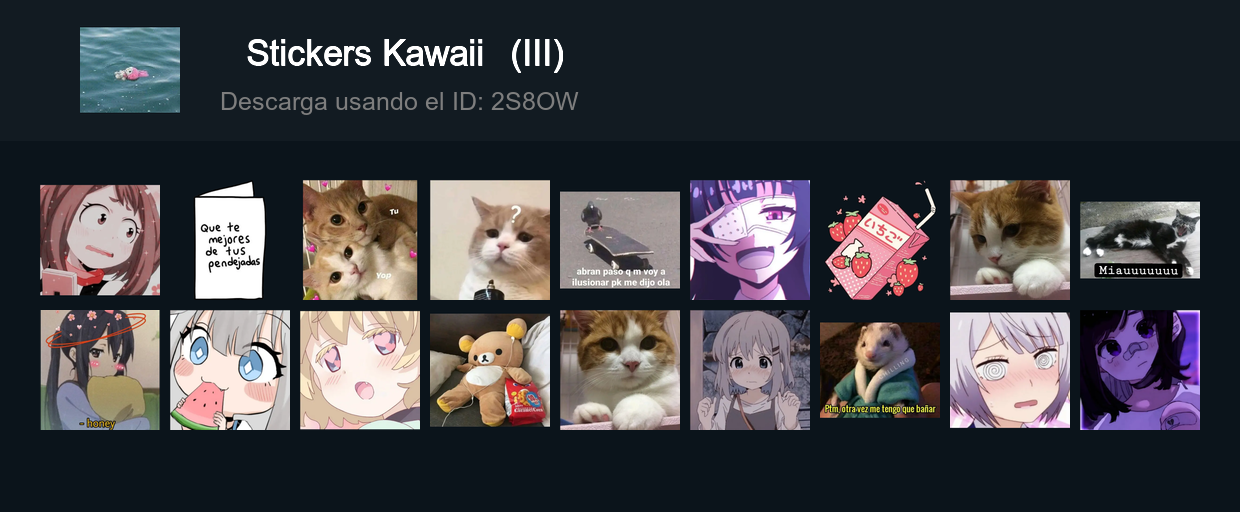Select the 'honey' anime girl with flowers sticker
This screenshot has height=512, width=1240.
pos(100,370)
